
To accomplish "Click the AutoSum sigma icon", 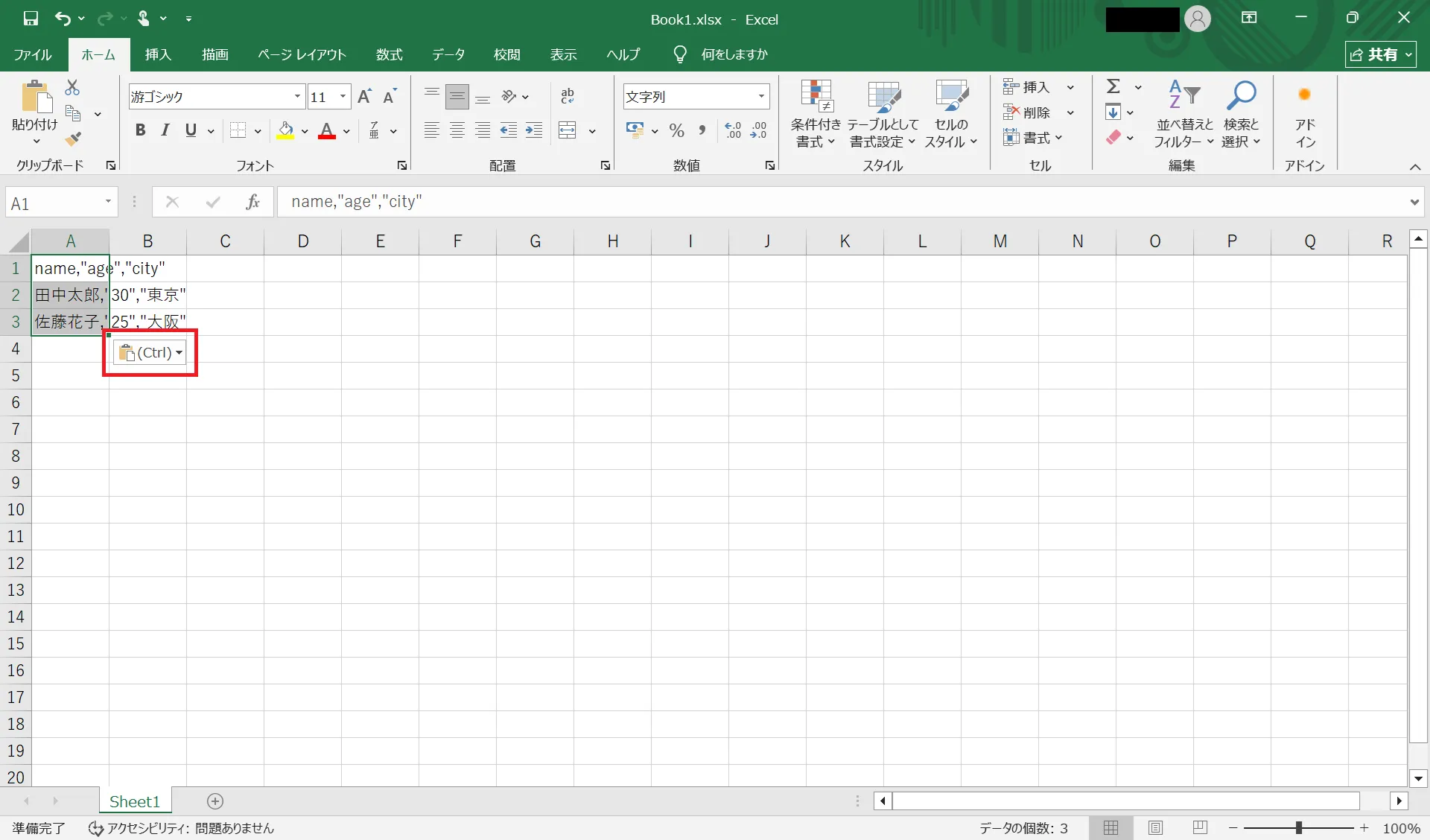I will 1113,87.
